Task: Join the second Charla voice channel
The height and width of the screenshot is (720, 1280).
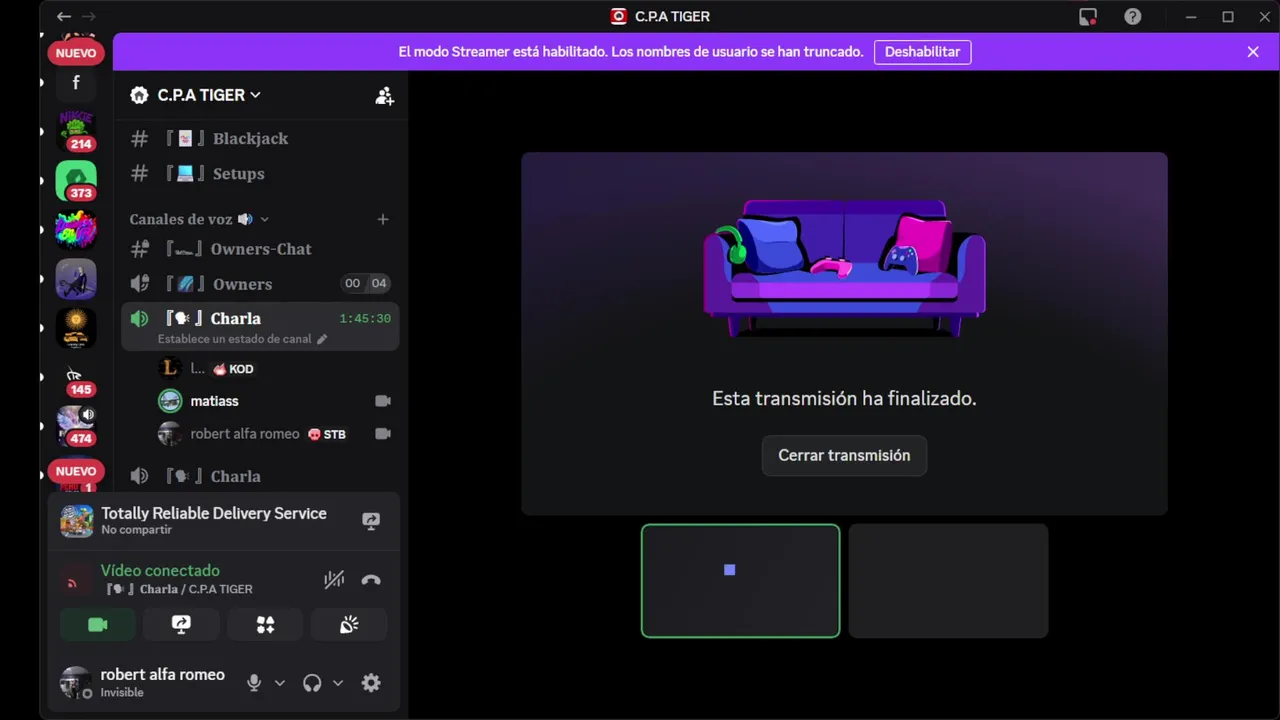Action: point(260,476)
